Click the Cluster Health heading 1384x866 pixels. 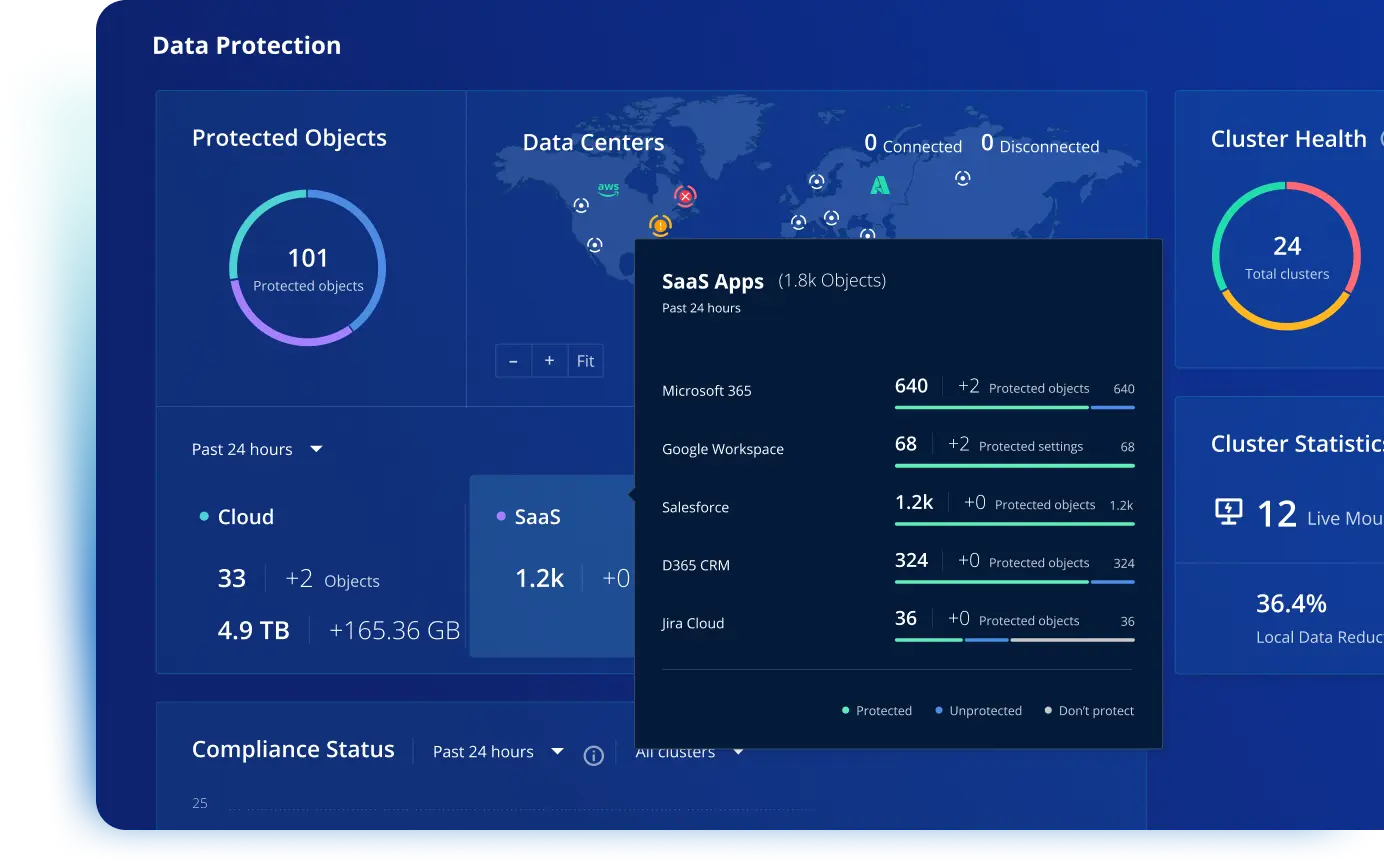(1288, 139)
